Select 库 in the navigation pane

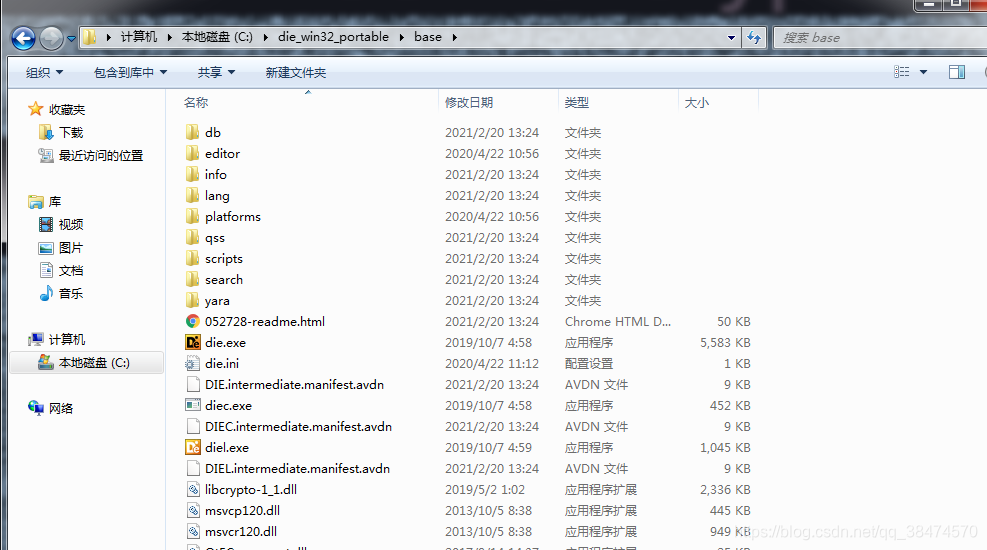(55, 201)
